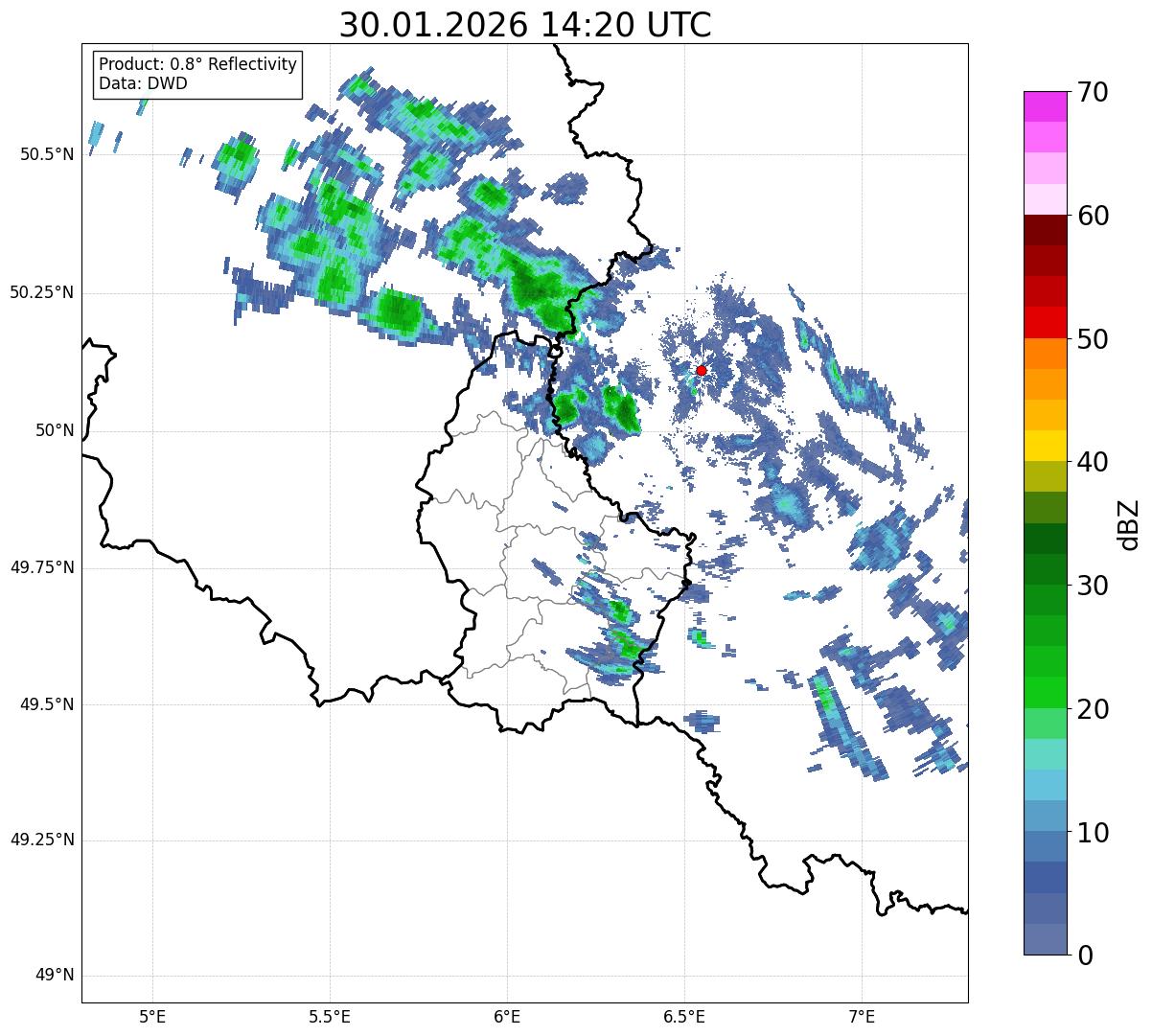1152x1036 pixels.
Task: Pick the yellow colorbar segment above 40
Action: tap(1045, 446)
